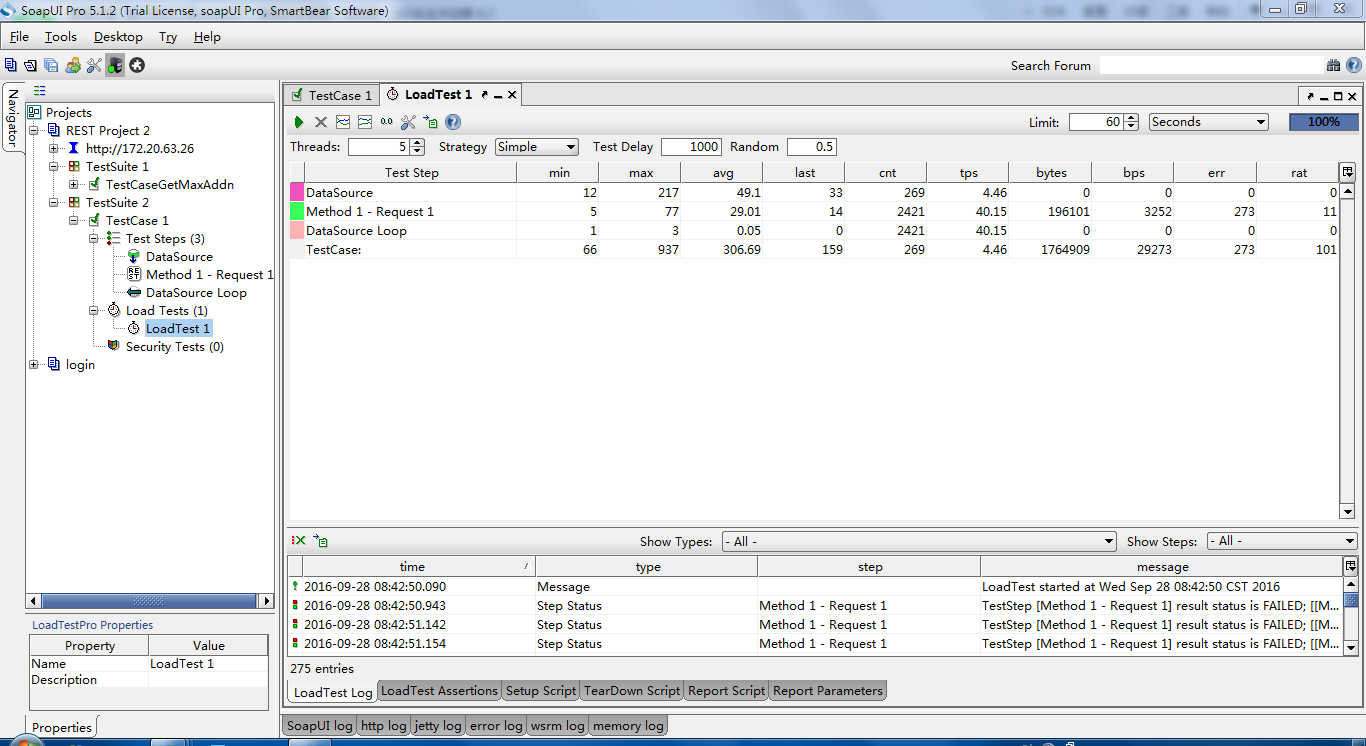Open the Desktop menu

pyautogui.click(x=118, y=37)
